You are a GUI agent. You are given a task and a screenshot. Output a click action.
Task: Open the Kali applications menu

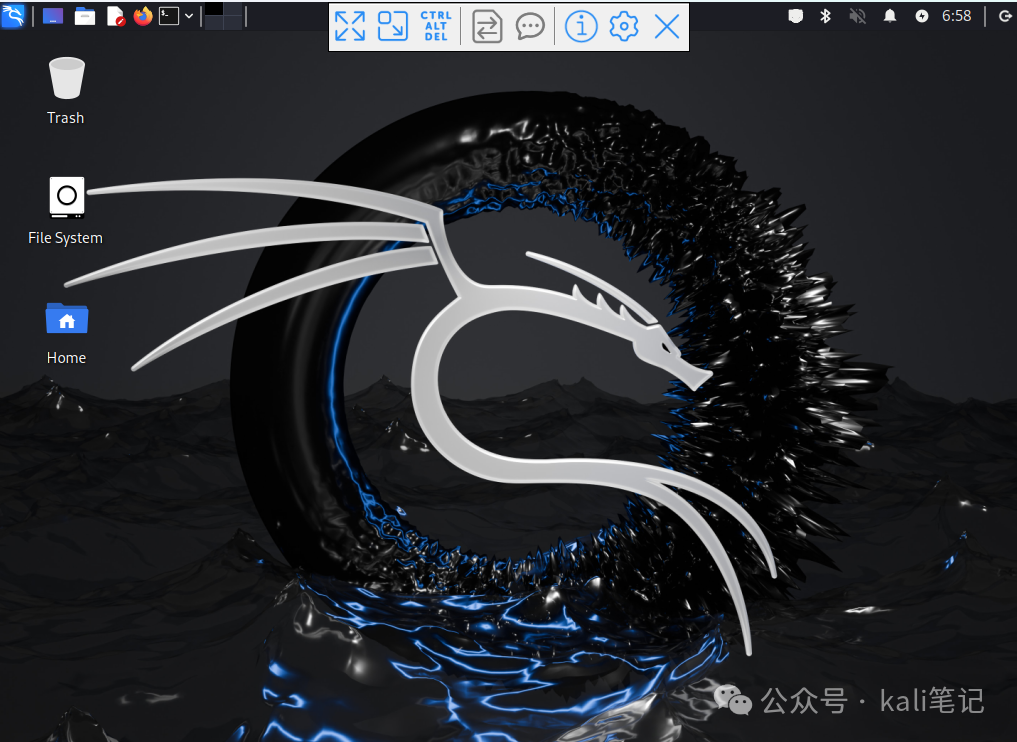click(13, 15)
